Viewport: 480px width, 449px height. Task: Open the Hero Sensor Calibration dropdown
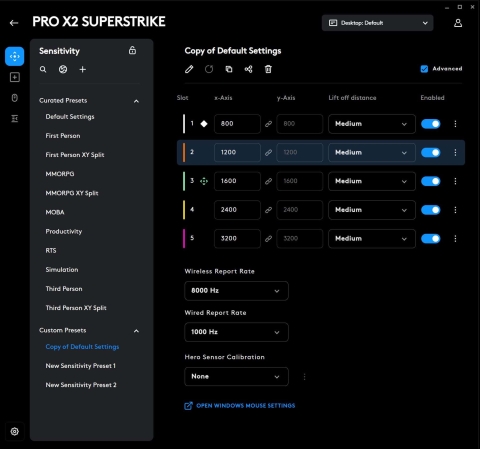pos(236,377)
